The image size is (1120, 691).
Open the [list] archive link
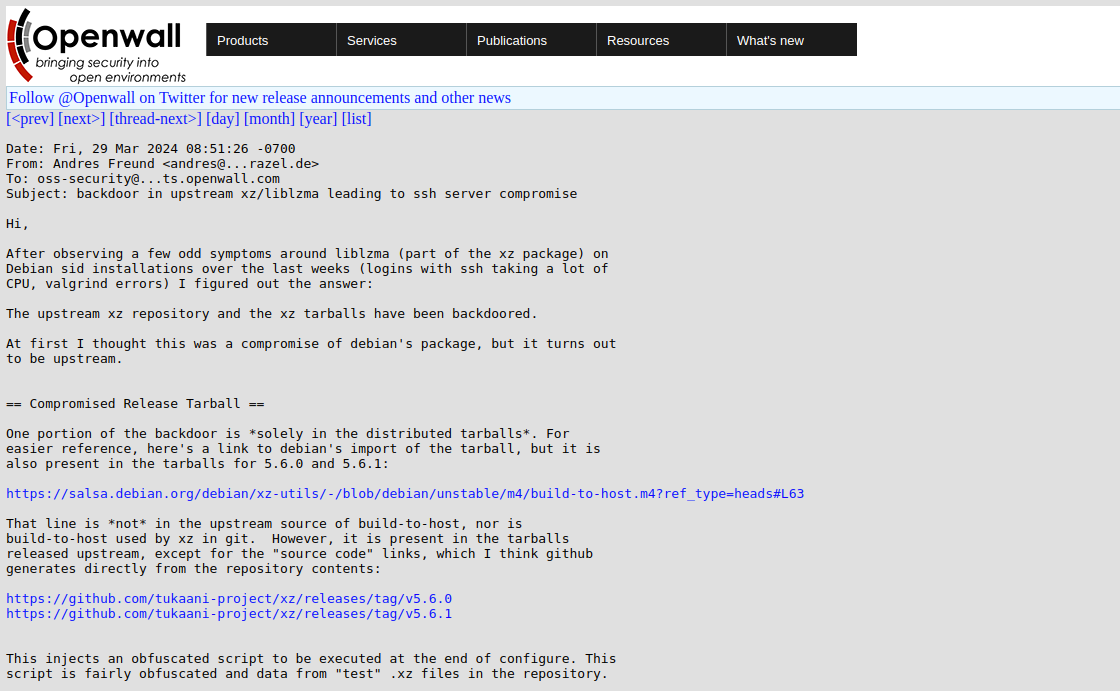(x=356, y=119)
